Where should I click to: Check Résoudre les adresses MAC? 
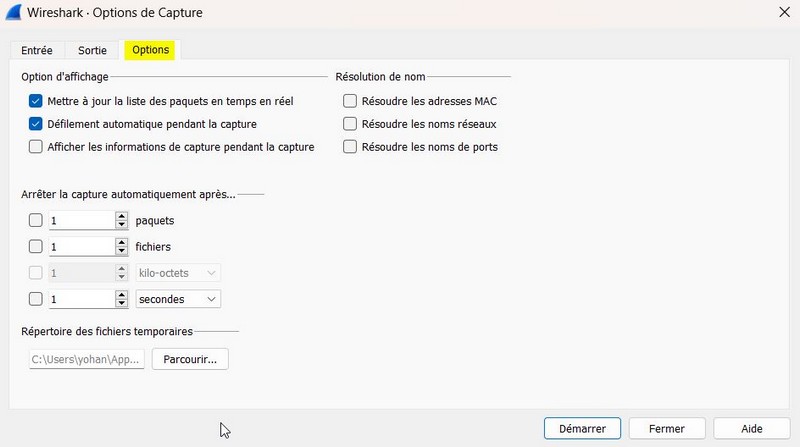349,101
